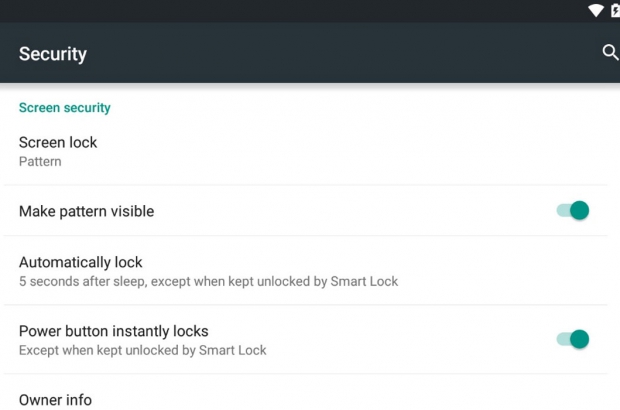This screenshot has height=410, width=620.
Task: Tap the Screen lock title text
Action: tap(58, 142)
